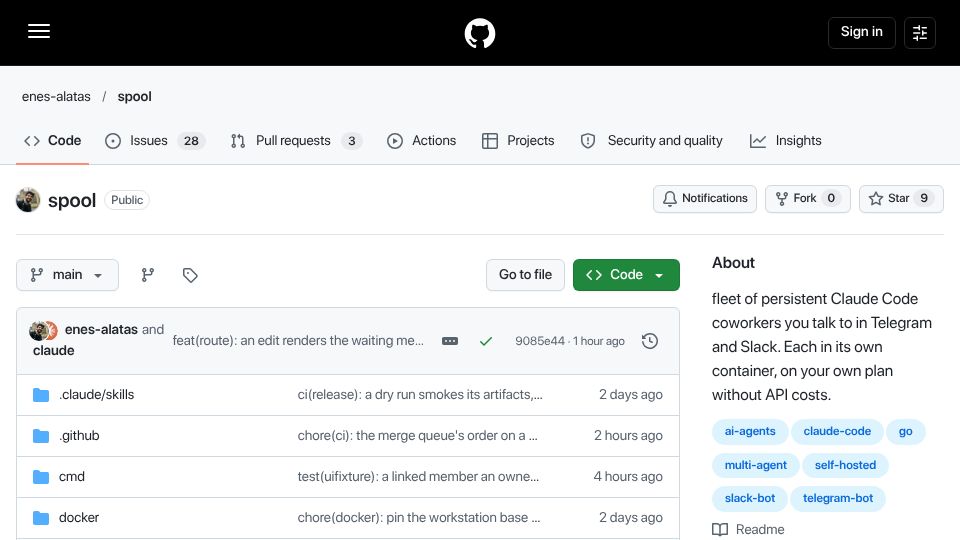
Task: View all branches icon
Action: [148, 275]
